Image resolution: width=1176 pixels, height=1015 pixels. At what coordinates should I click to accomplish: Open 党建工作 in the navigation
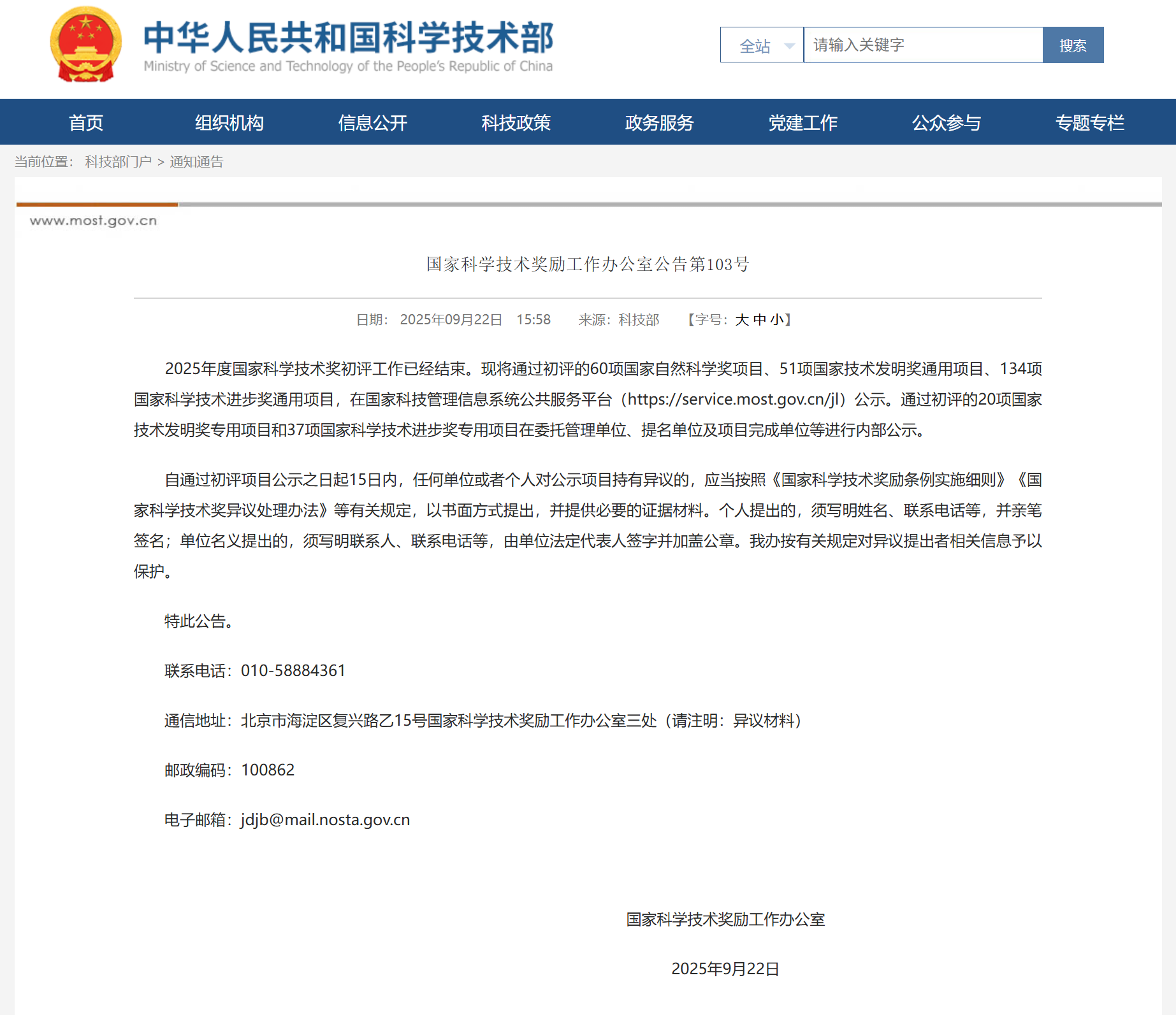803,122
